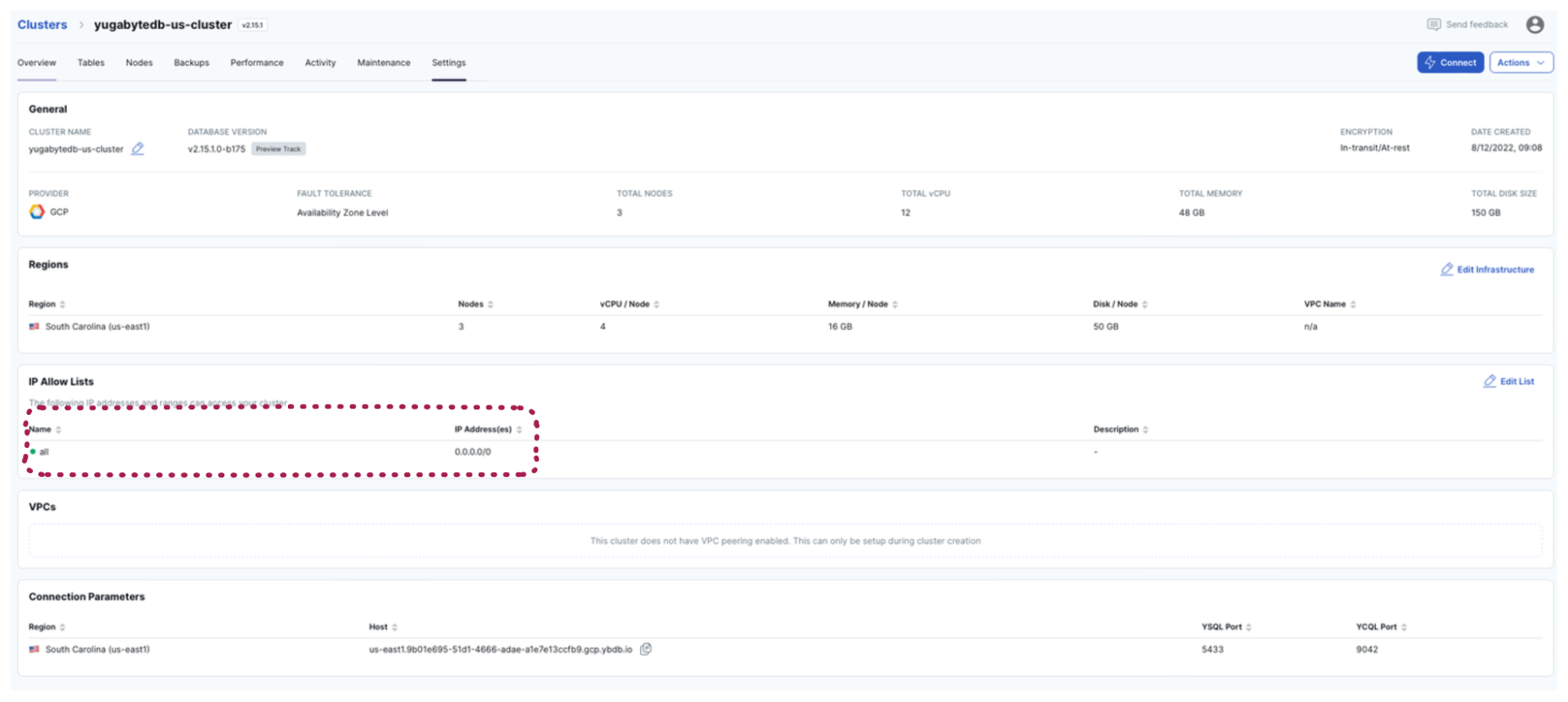Switch to the Maintenance tab
Image resolution: width=1568 pixels, height=702 pixels.
click(x=384, y=63)
